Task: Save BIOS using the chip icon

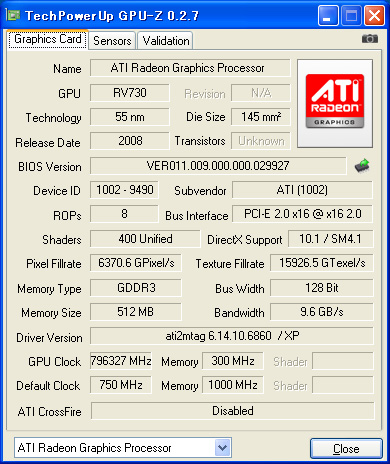Action: 362,165
